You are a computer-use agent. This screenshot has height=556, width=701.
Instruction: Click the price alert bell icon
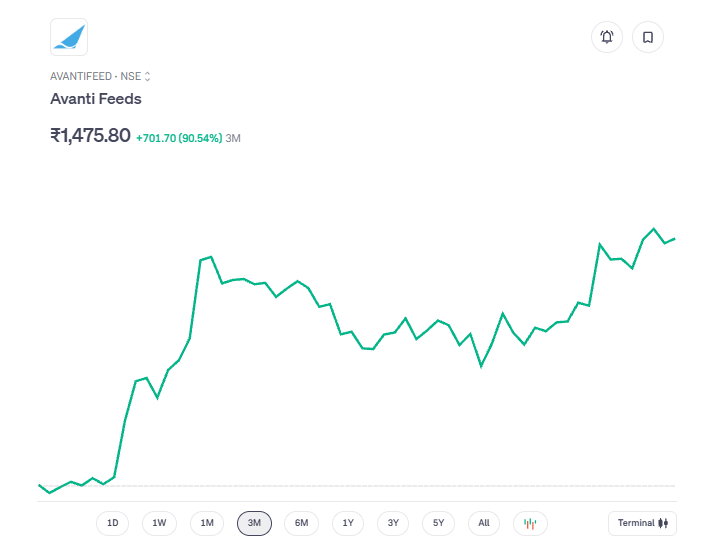(607, 37)
